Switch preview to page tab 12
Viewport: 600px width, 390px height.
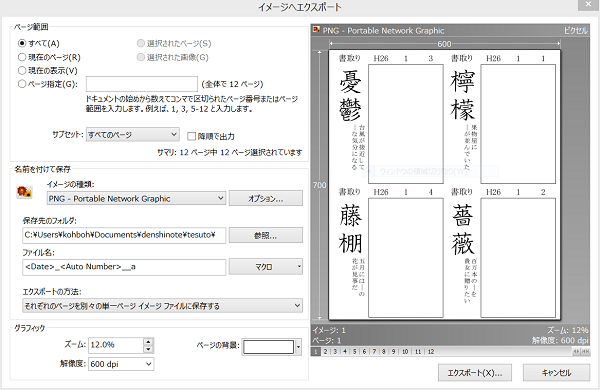431,351
